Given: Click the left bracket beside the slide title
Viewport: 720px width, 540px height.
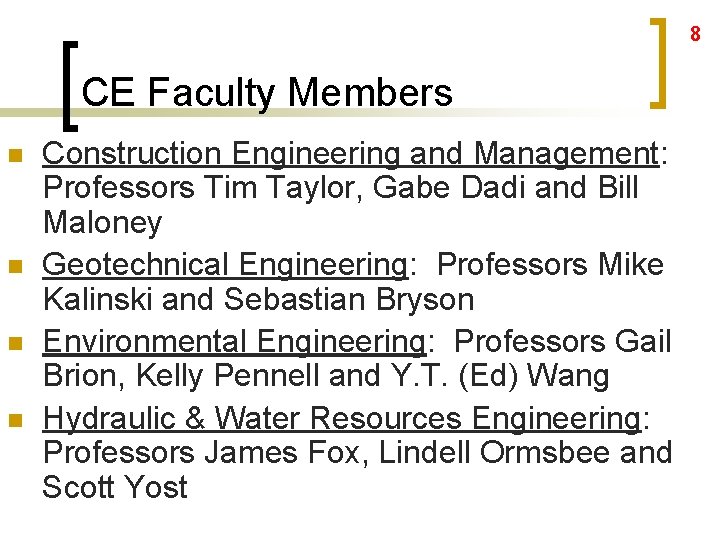Looking at the screenshot, I should 68,83.
